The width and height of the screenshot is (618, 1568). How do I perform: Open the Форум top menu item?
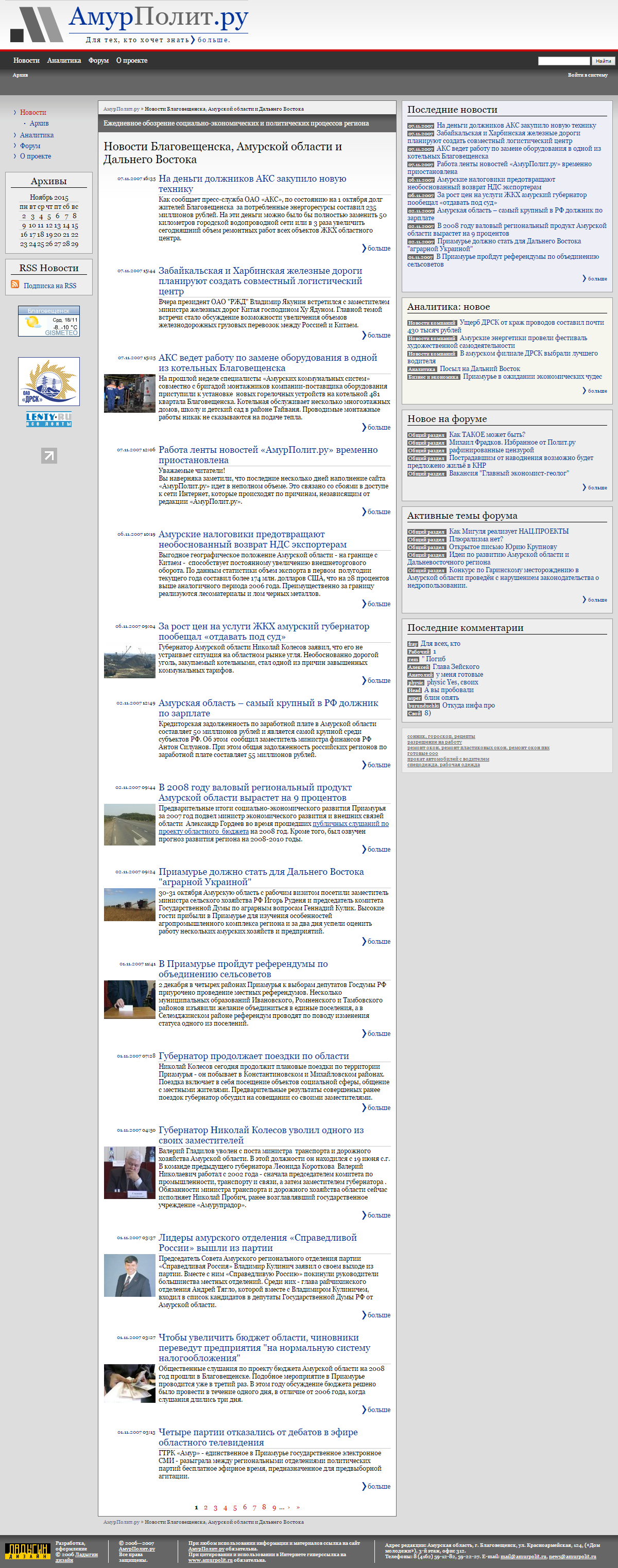point(98,61)
